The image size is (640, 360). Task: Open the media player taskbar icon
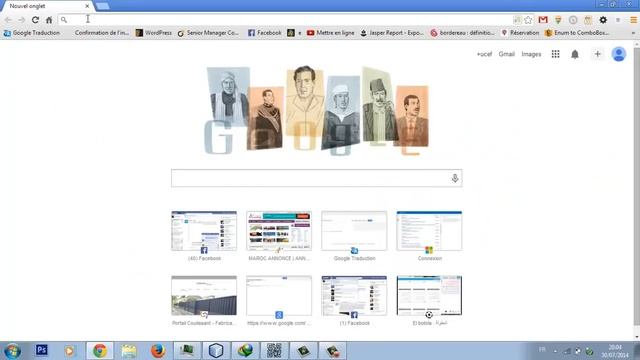70,351
